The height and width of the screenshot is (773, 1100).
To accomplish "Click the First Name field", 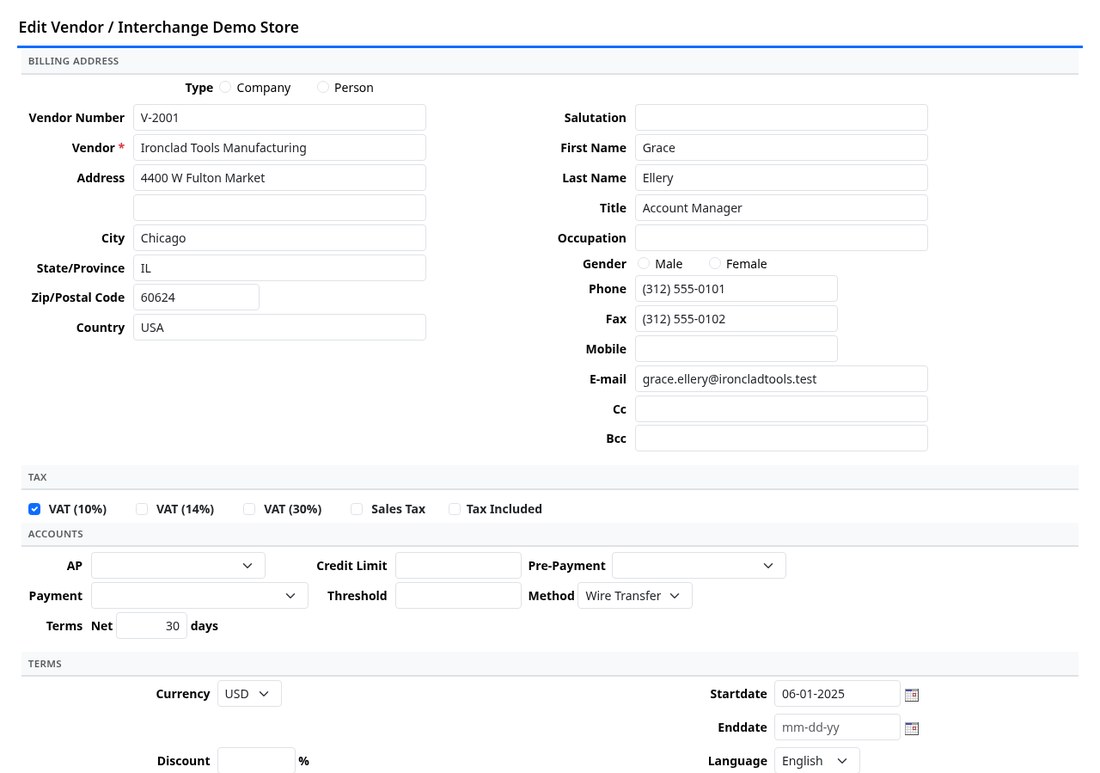I will point(781,147).
